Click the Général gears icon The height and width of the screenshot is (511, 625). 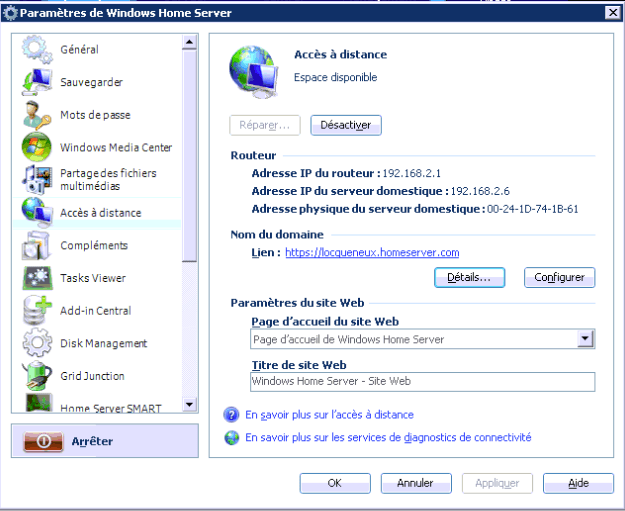[37, 49]
